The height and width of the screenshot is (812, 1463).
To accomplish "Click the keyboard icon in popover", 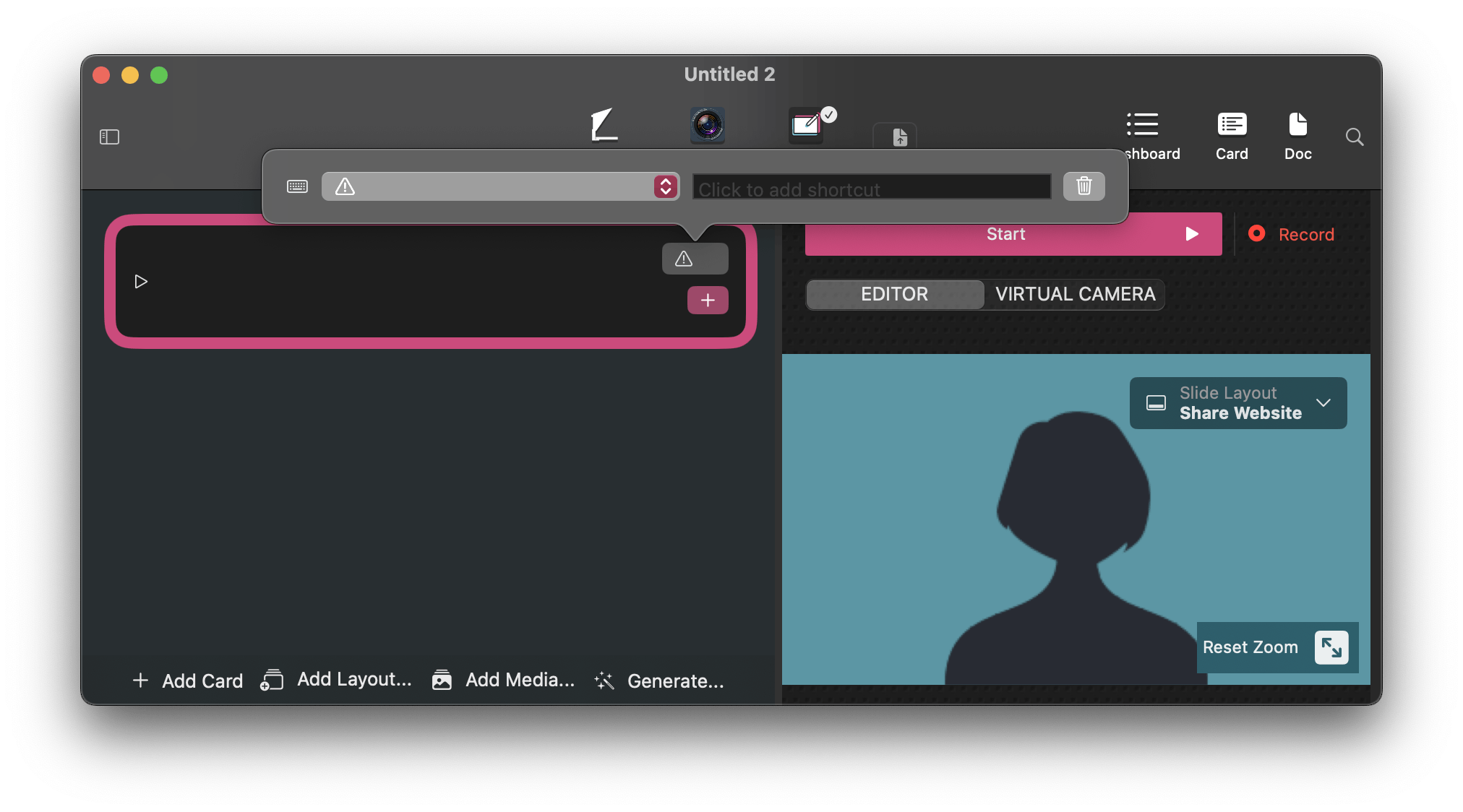I will [297, 186].
